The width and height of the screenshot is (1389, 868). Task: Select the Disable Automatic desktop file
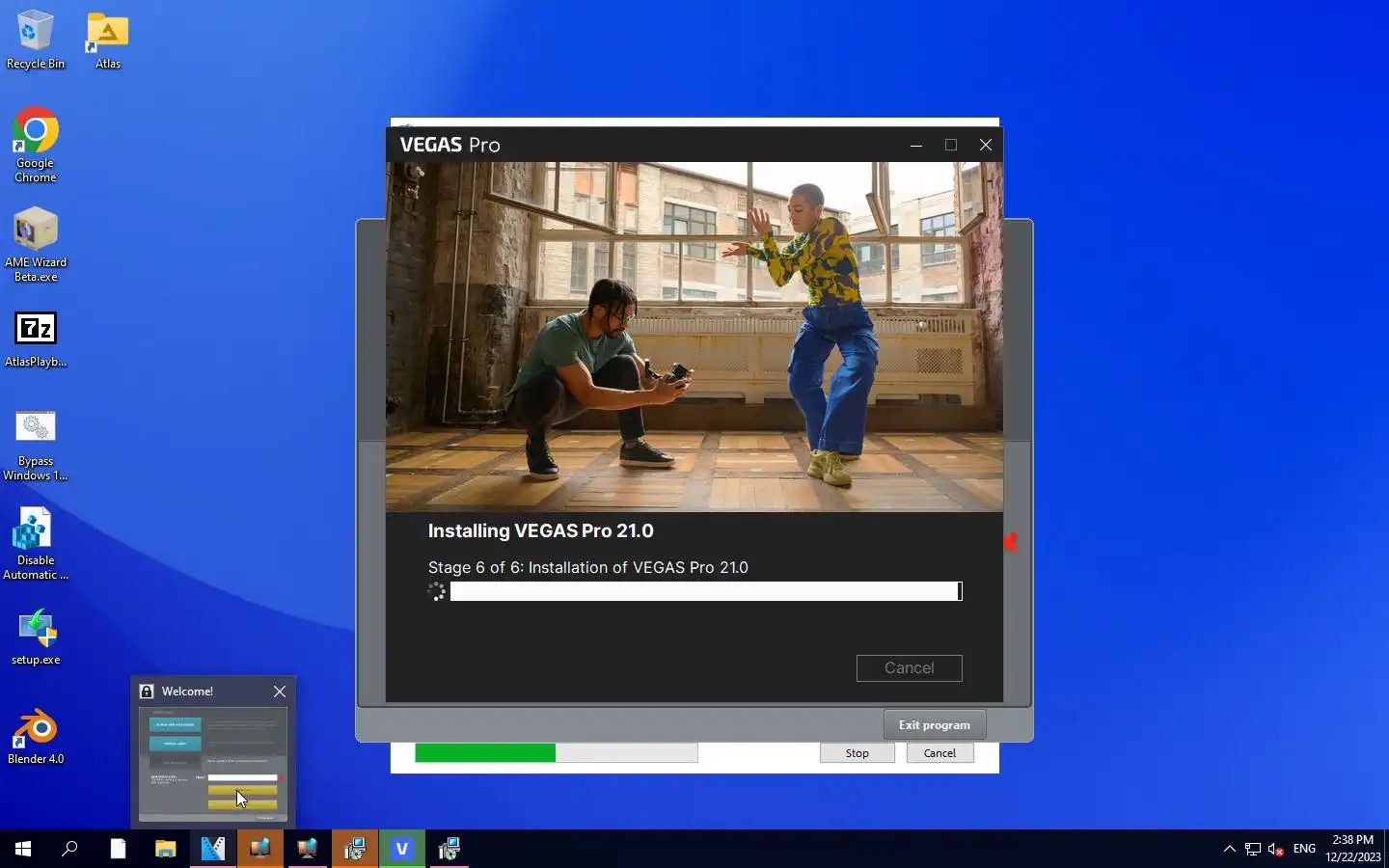click(x=36, y=544)
